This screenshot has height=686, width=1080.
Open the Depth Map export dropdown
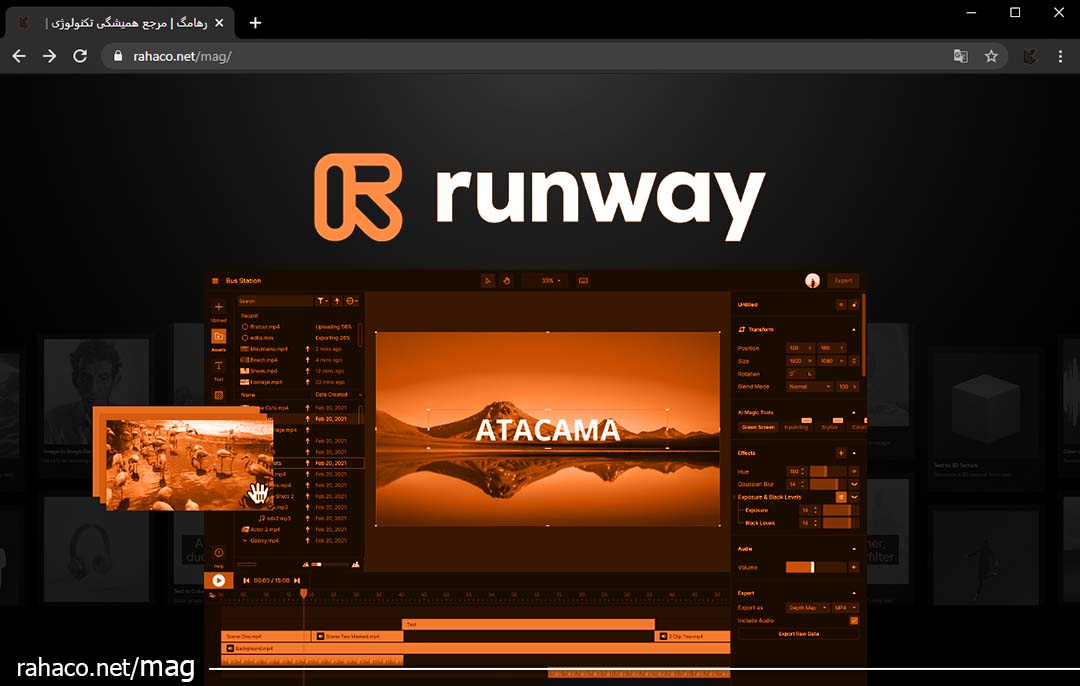(807, 607)
